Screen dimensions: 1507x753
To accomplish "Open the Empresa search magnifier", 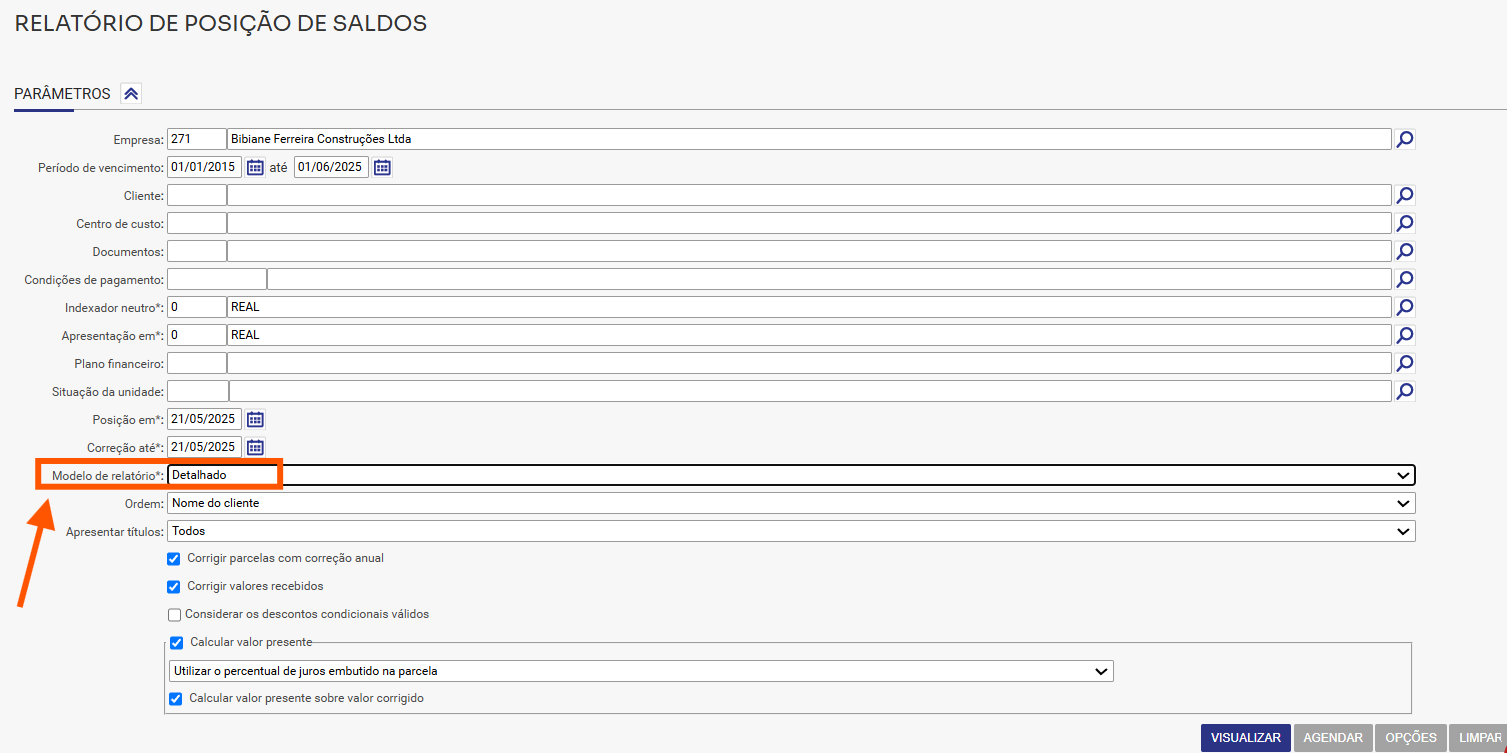I will pyautogui.click(x=1405, y=139).
